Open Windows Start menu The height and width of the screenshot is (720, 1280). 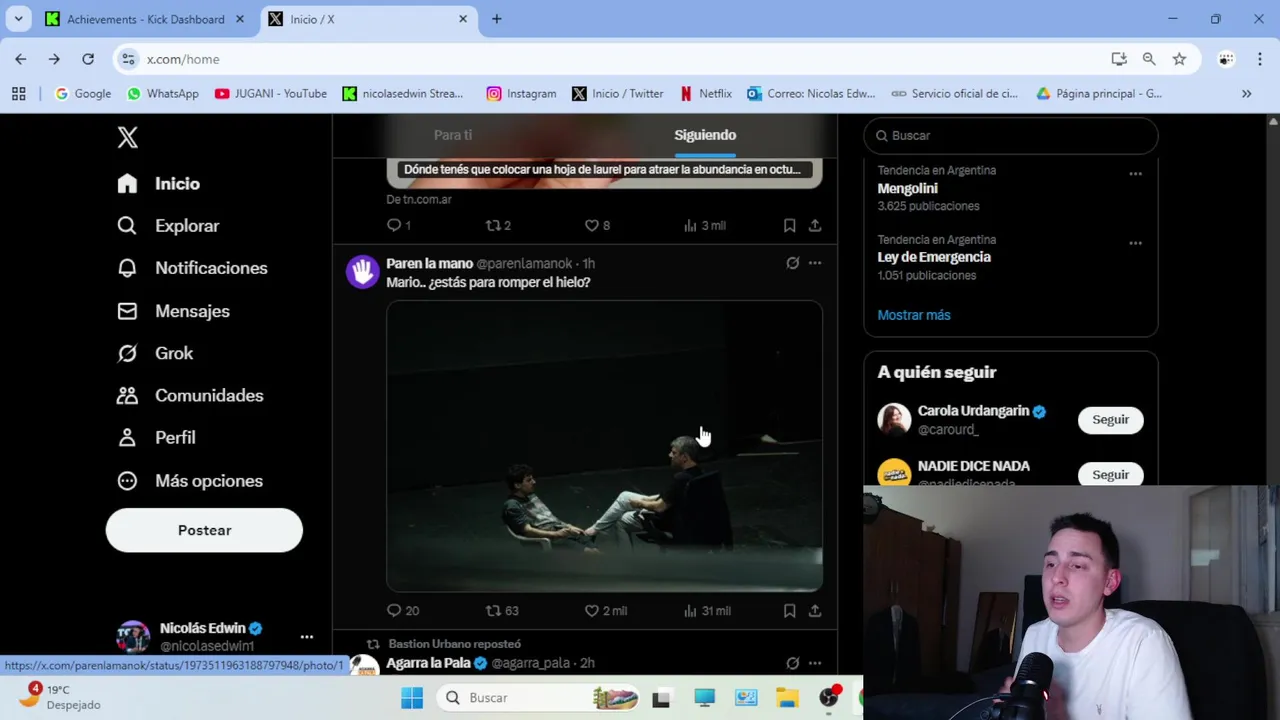tap(412, 698)
